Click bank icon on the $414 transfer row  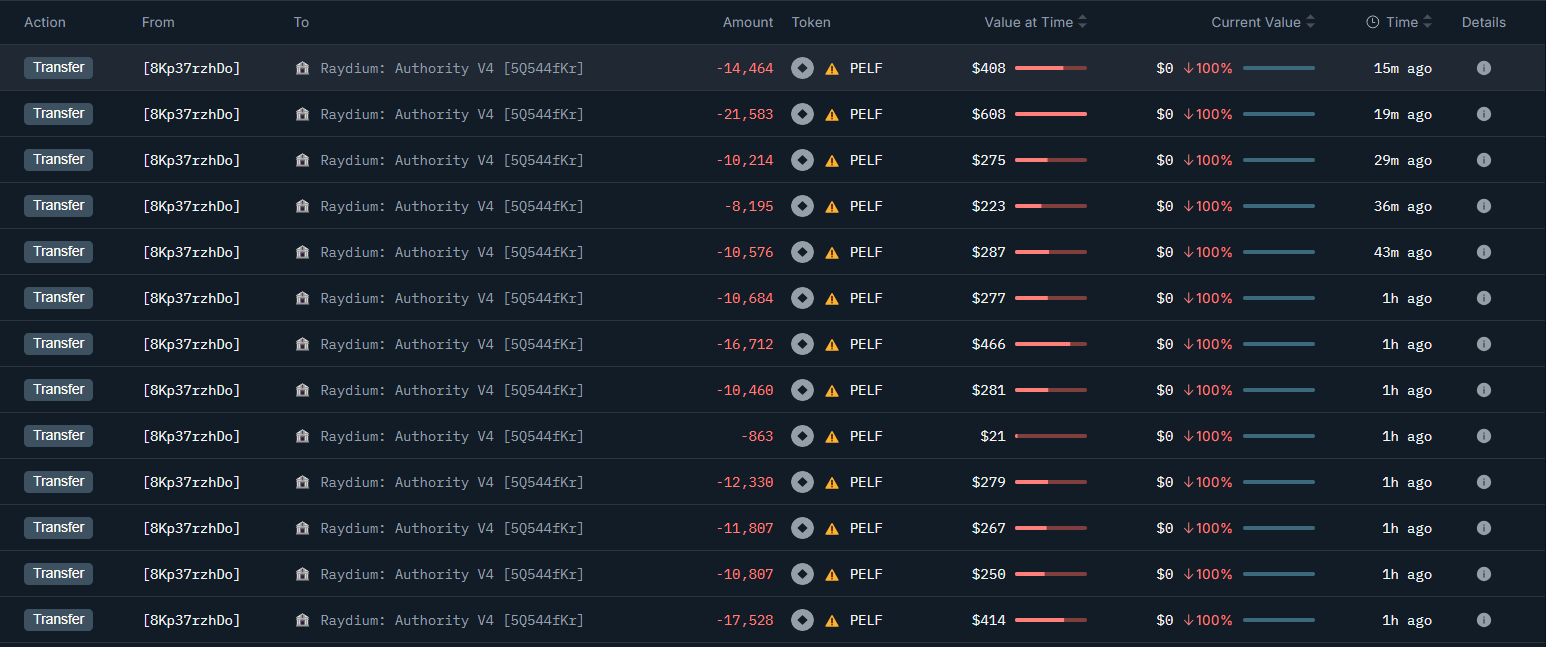[x=303, y=620]
